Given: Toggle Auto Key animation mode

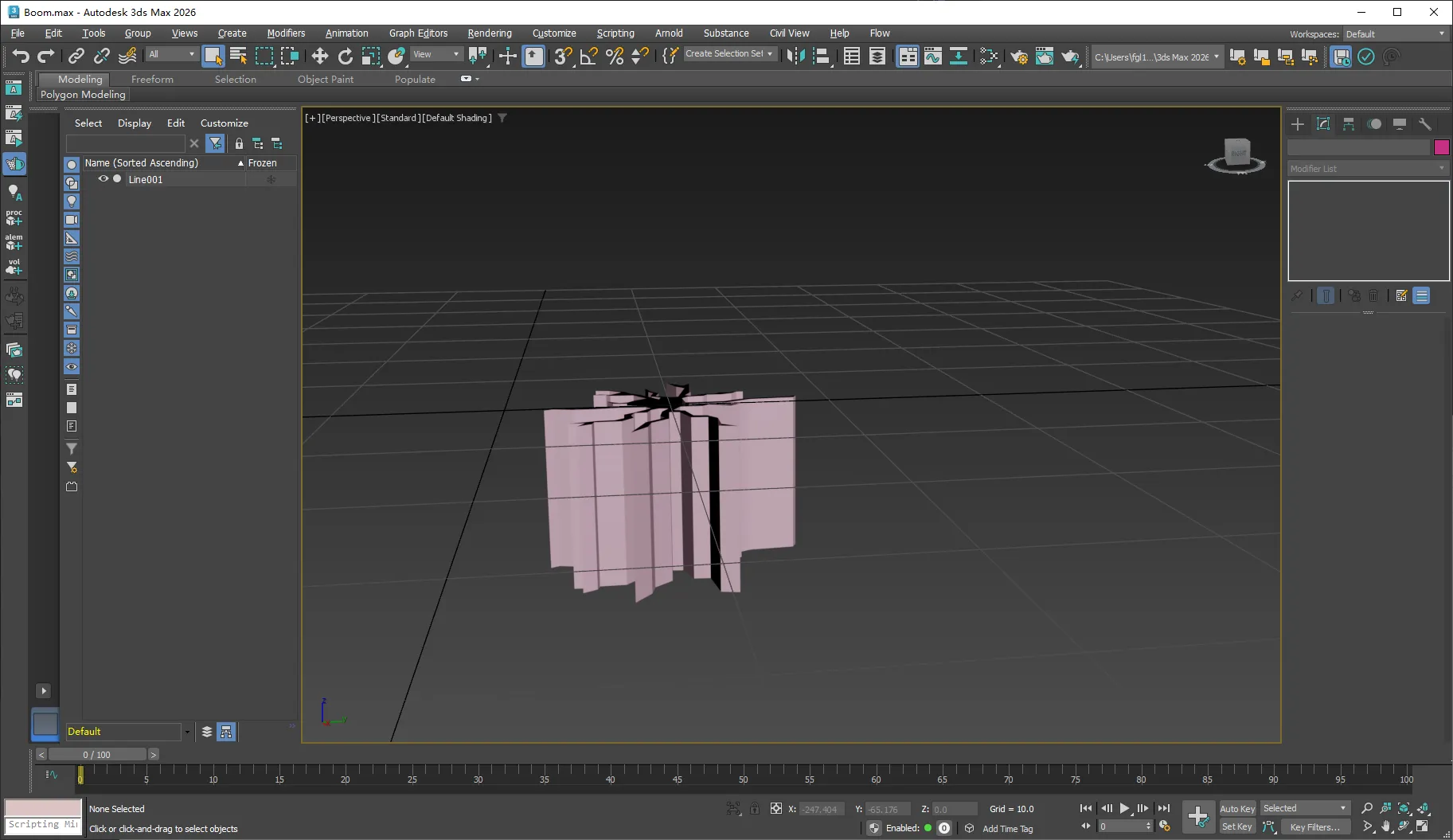Looking at the screenshot, I should (1236, 808).
